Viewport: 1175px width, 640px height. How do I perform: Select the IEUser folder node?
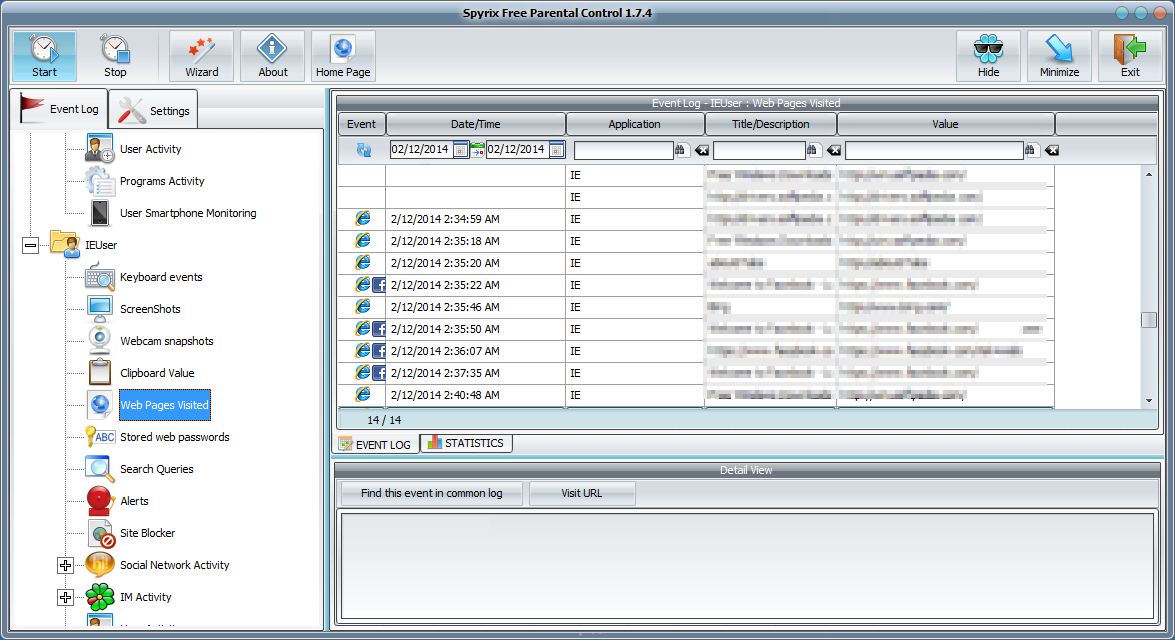pos(100,245)
